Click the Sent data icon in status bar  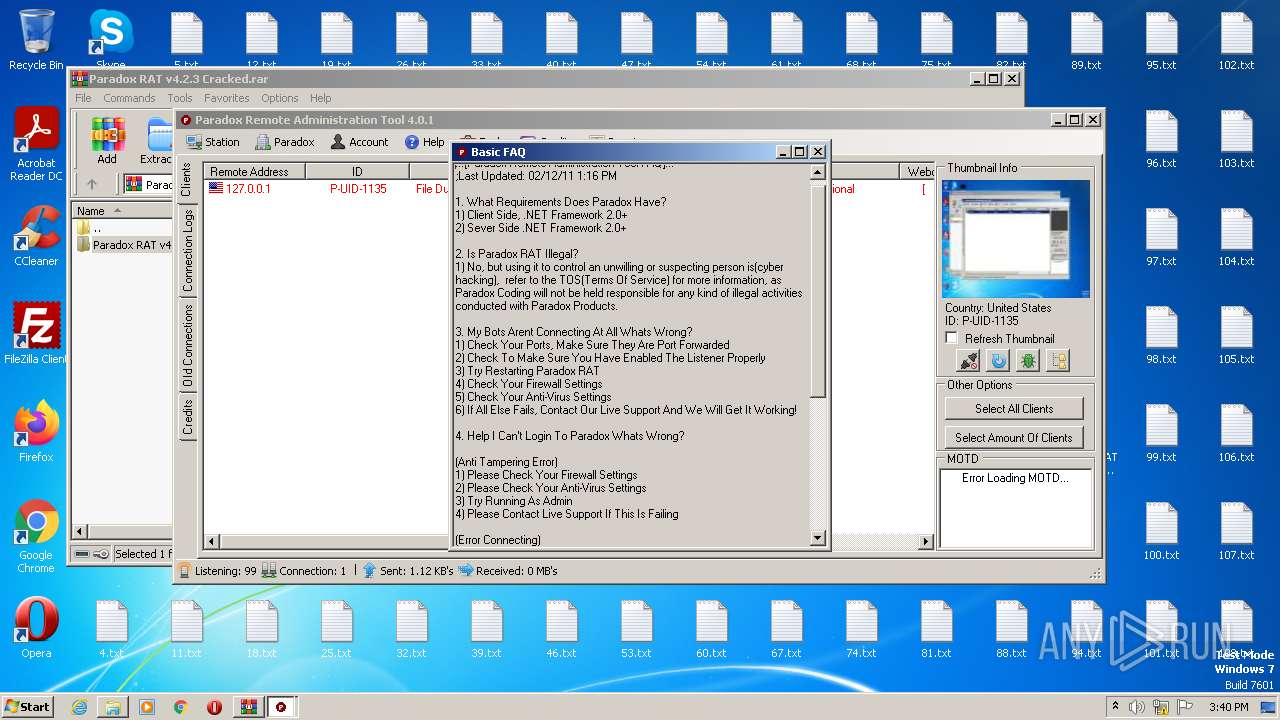pos(369,571)
